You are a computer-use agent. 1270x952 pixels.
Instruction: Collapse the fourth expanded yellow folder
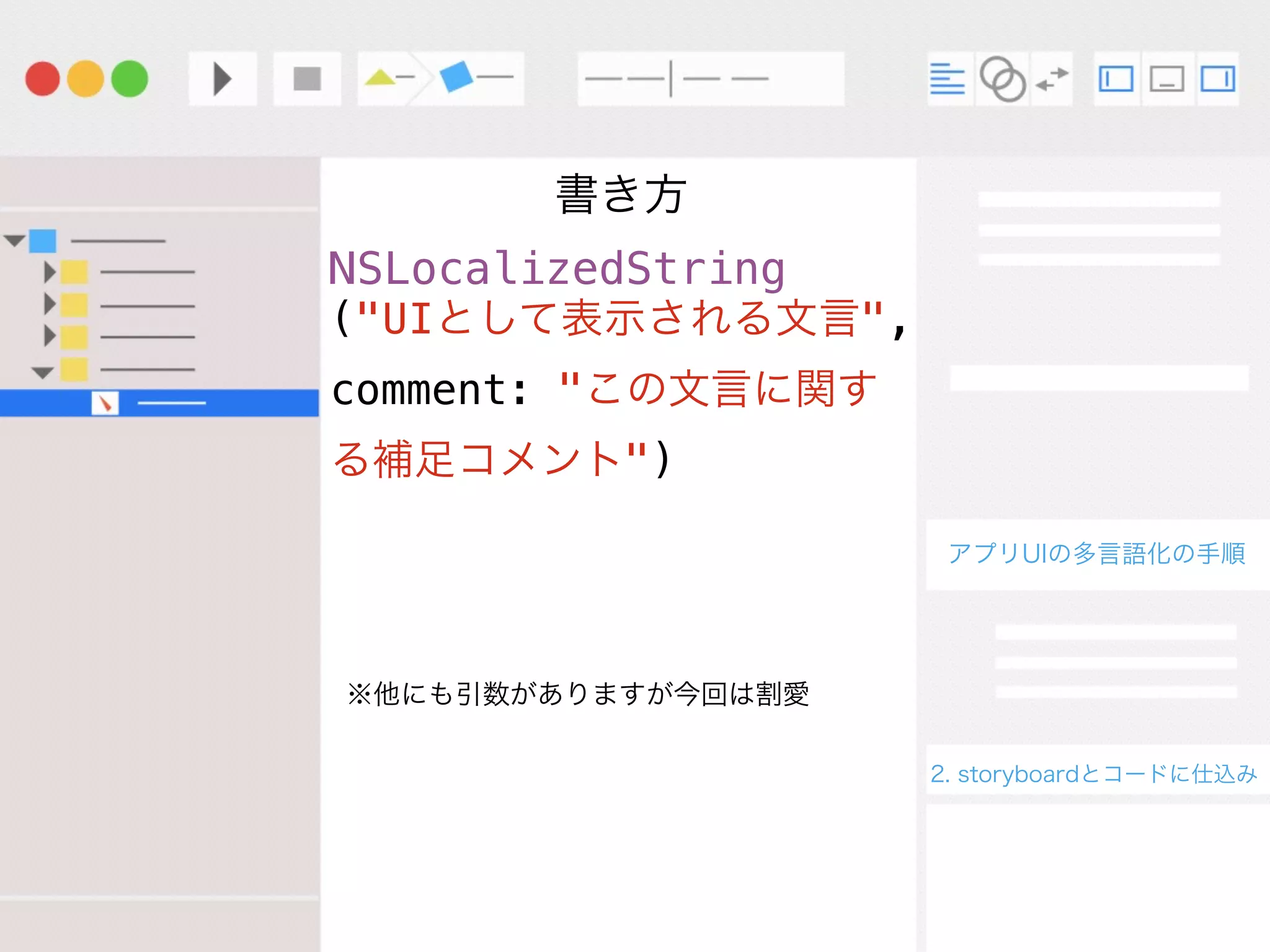pyautogui.click(x=42, y=372)
